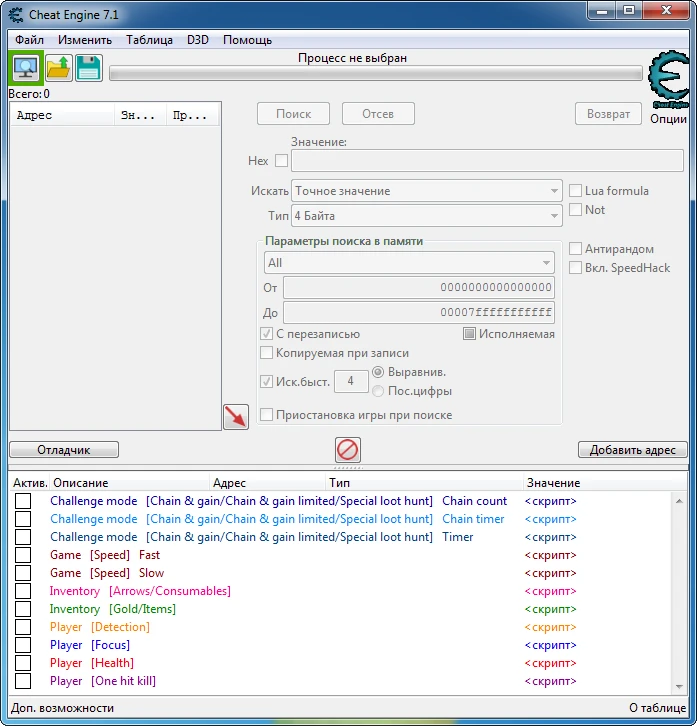Enable the Lua formula checkbox
The width and height of the screenshot is (697, 726).
575,190
